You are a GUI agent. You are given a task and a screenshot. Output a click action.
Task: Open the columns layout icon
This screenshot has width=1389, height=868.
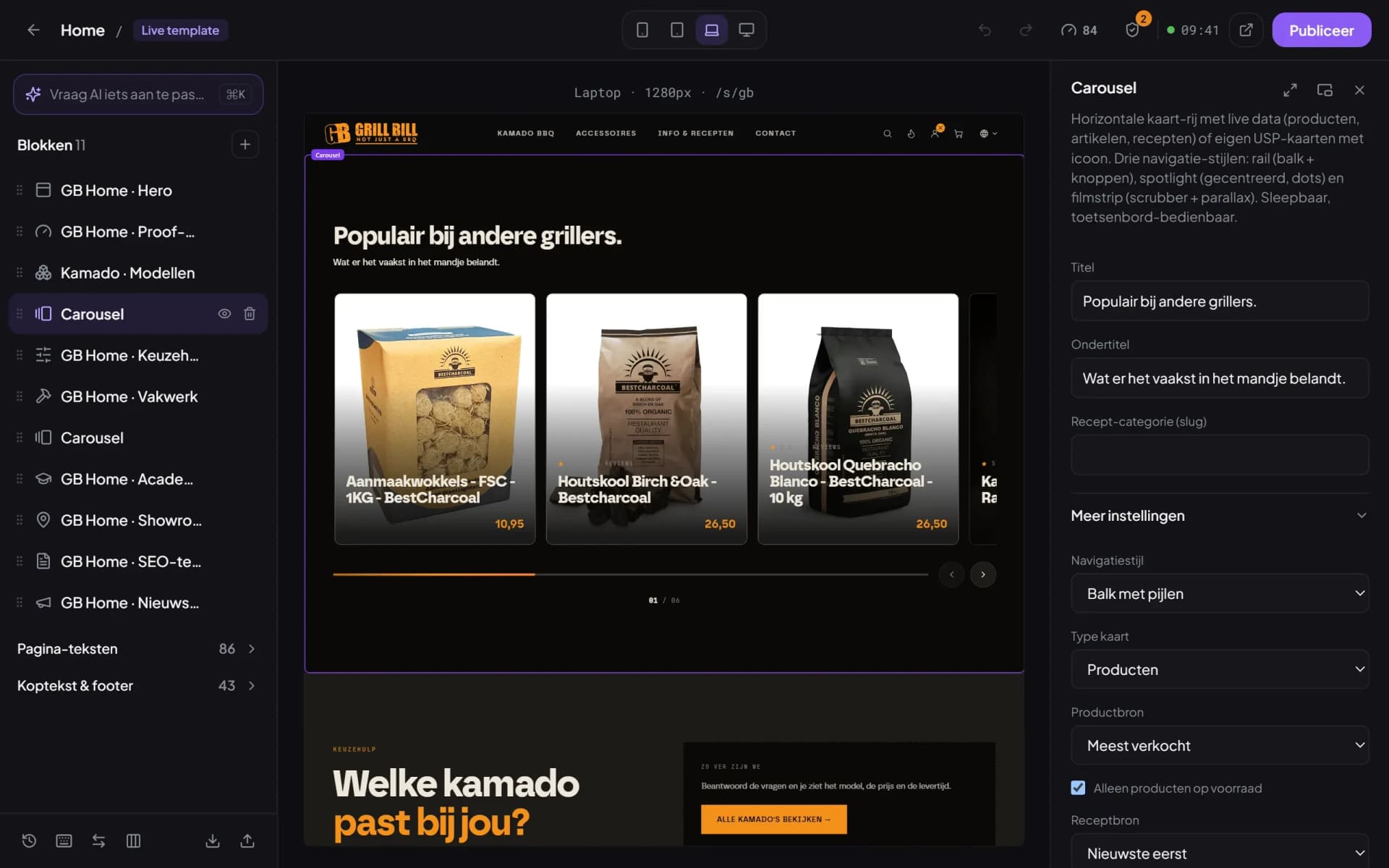coord(133,841)
